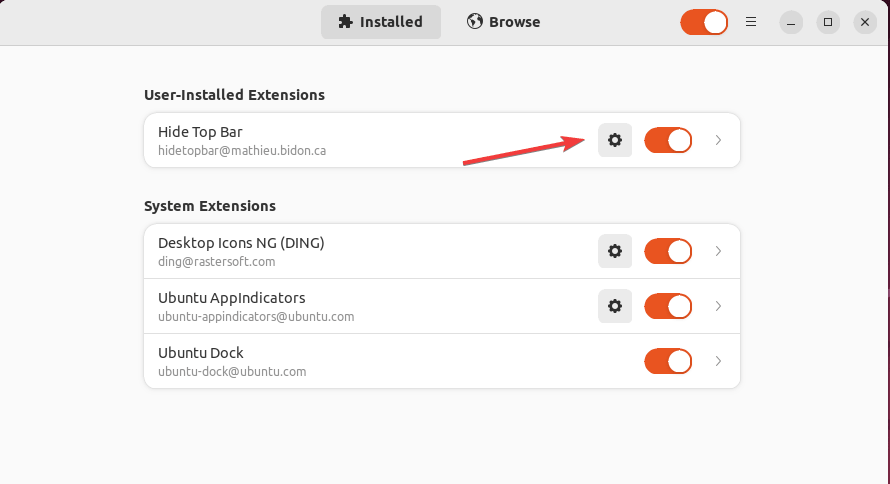Screen dimensions: 890x484
Task: Turn off Ubuntu AppIndicators extension switch
Action: pos(668,306)
